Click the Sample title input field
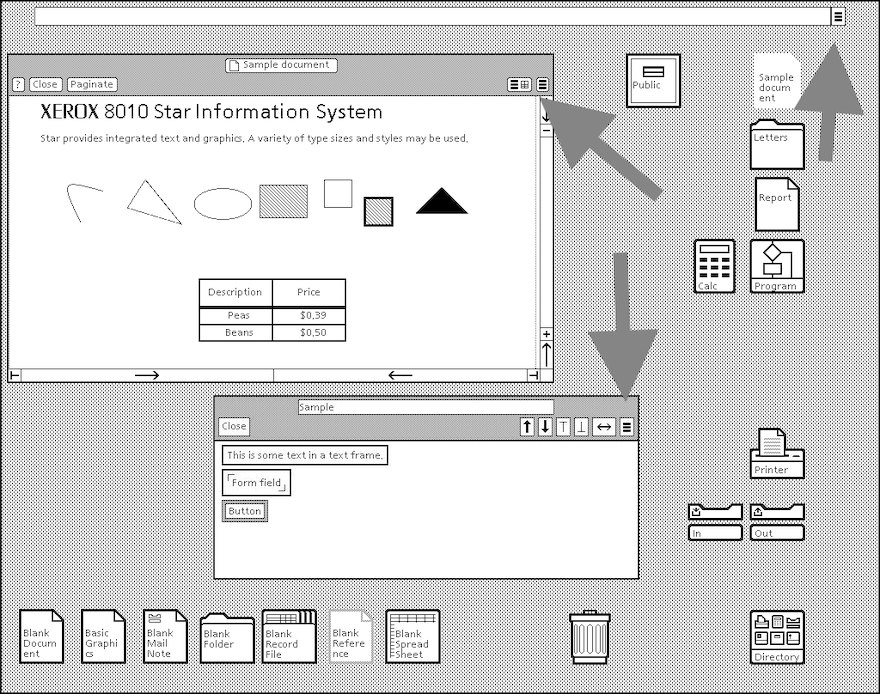The image size is (880, 694). point(425,407)
